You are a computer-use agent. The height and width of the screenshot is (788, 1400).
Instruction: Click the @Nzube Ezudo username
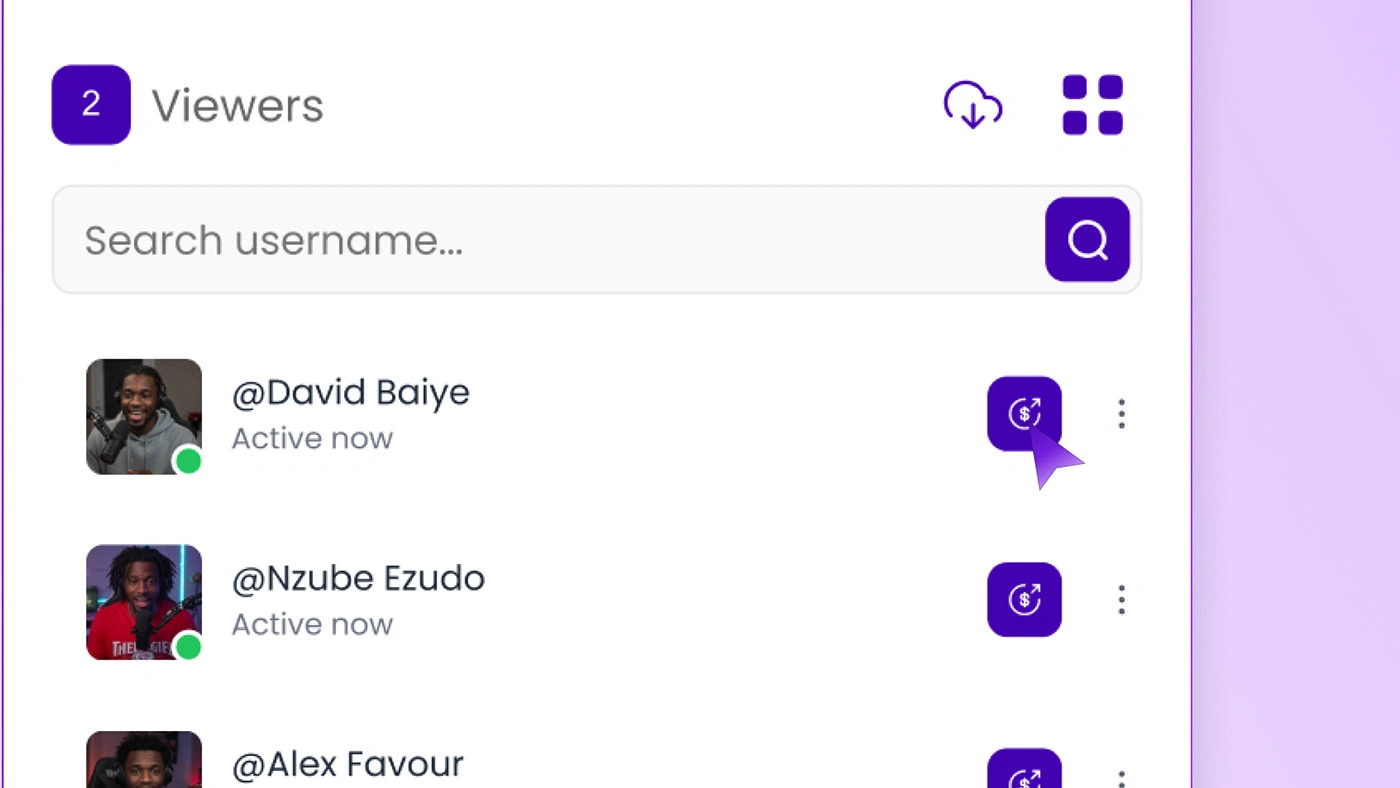click(358, 578)
